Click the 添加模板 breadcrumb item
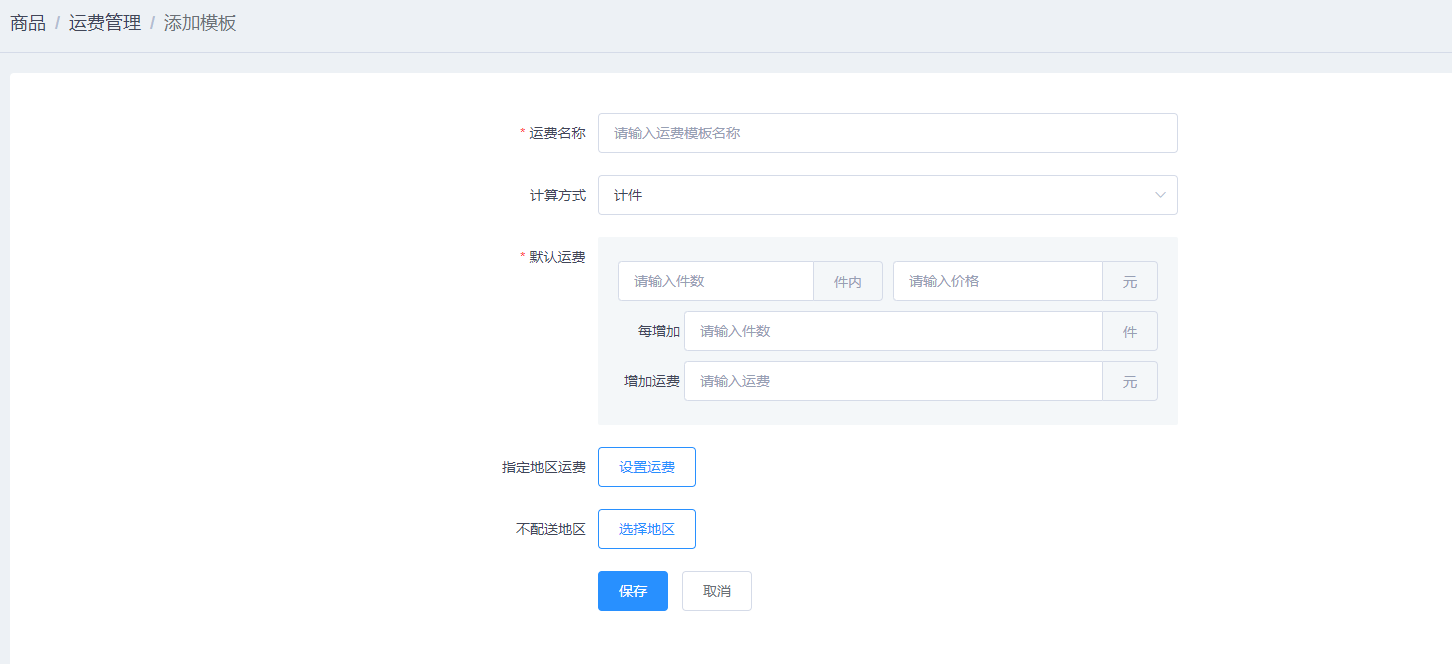 click(200, 23)
